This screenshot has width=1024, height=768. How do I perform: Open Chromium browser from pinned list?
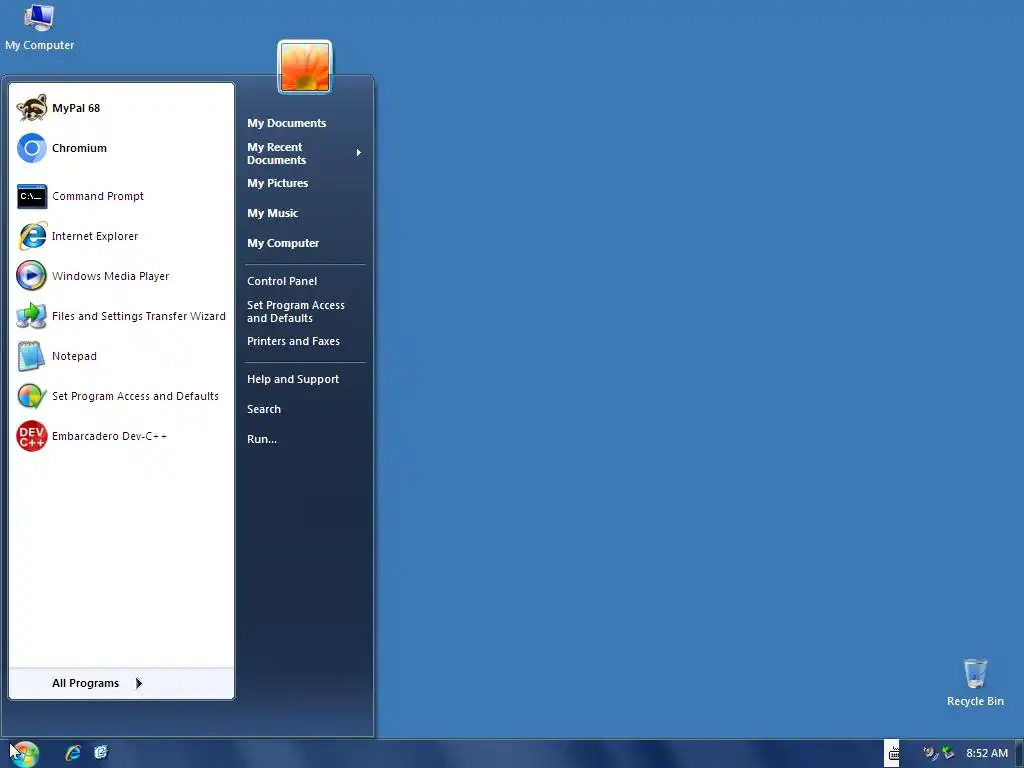point(121,148)
